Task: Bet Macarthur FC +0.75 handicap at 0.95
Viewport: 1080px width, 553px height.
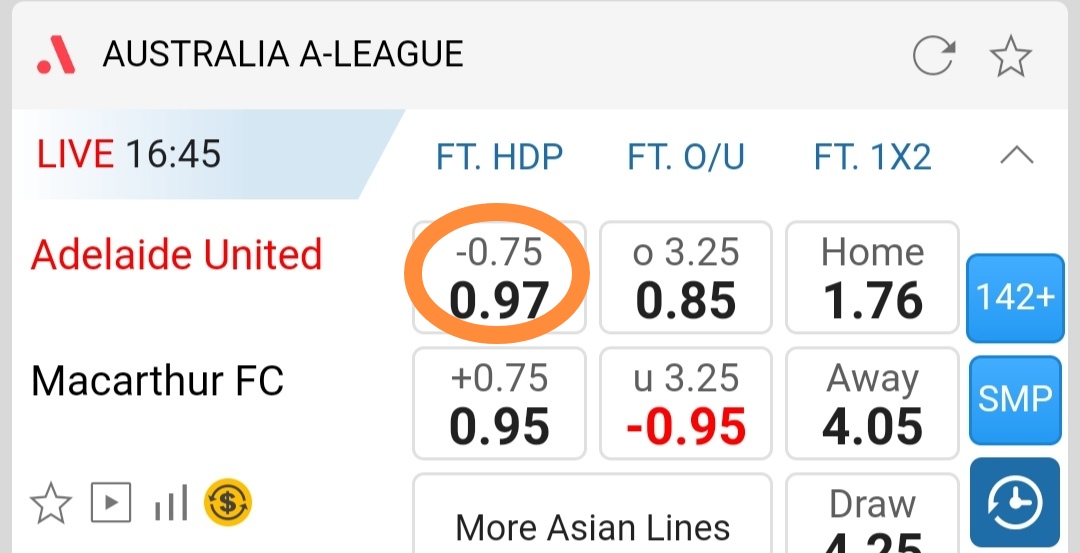Action: [499, 403]
